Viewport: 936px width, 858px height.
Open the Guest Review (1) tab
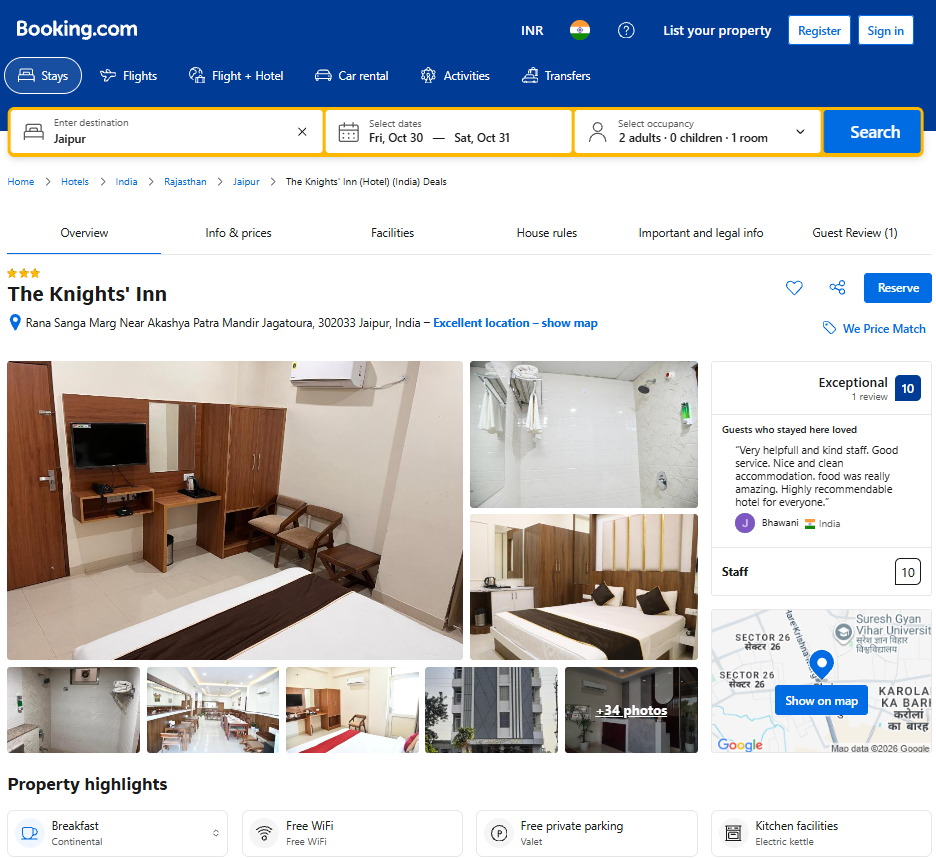point(855,233)
